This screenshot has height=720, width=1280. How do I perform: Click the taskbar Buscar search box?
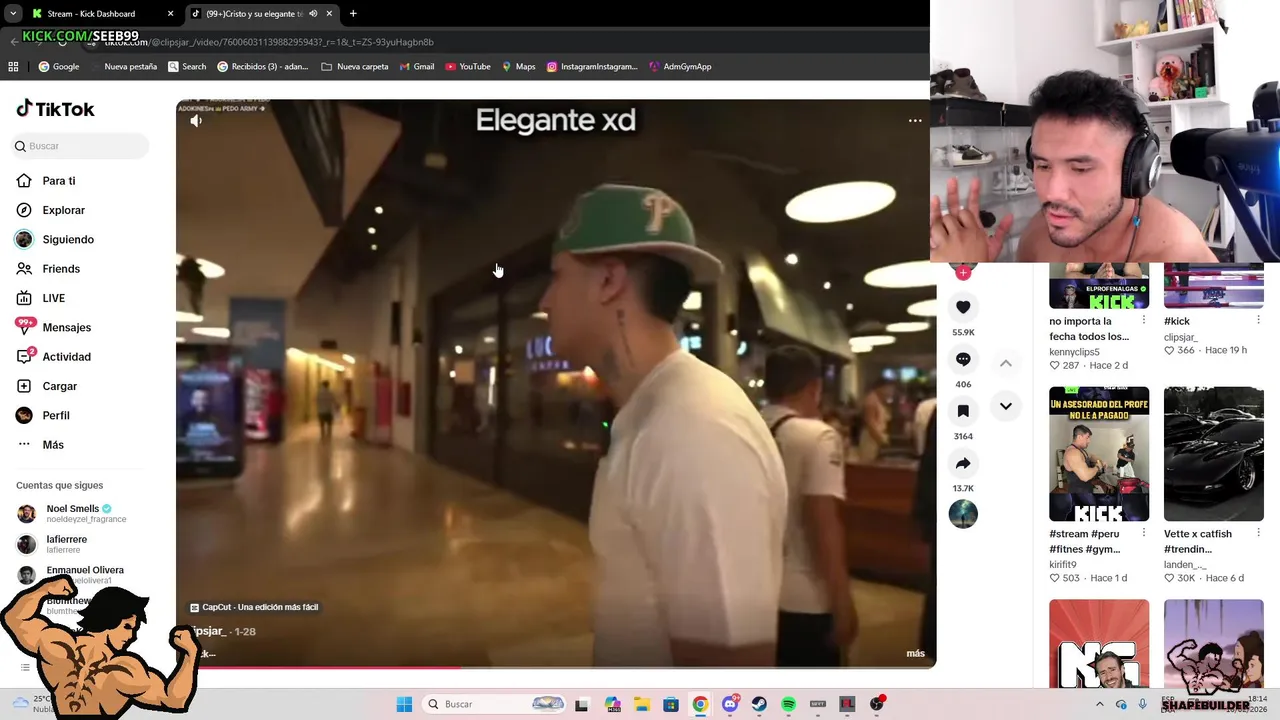click(496, 704)
